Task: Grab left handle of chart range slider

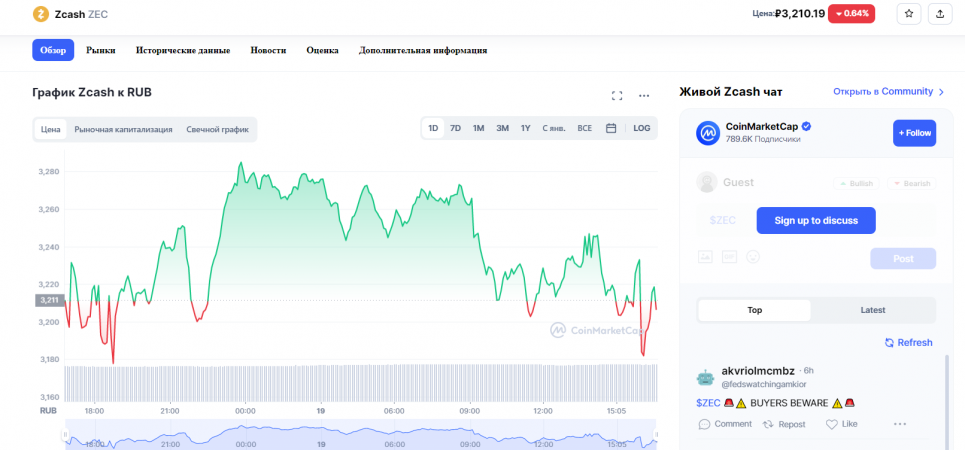Action: 65,435
